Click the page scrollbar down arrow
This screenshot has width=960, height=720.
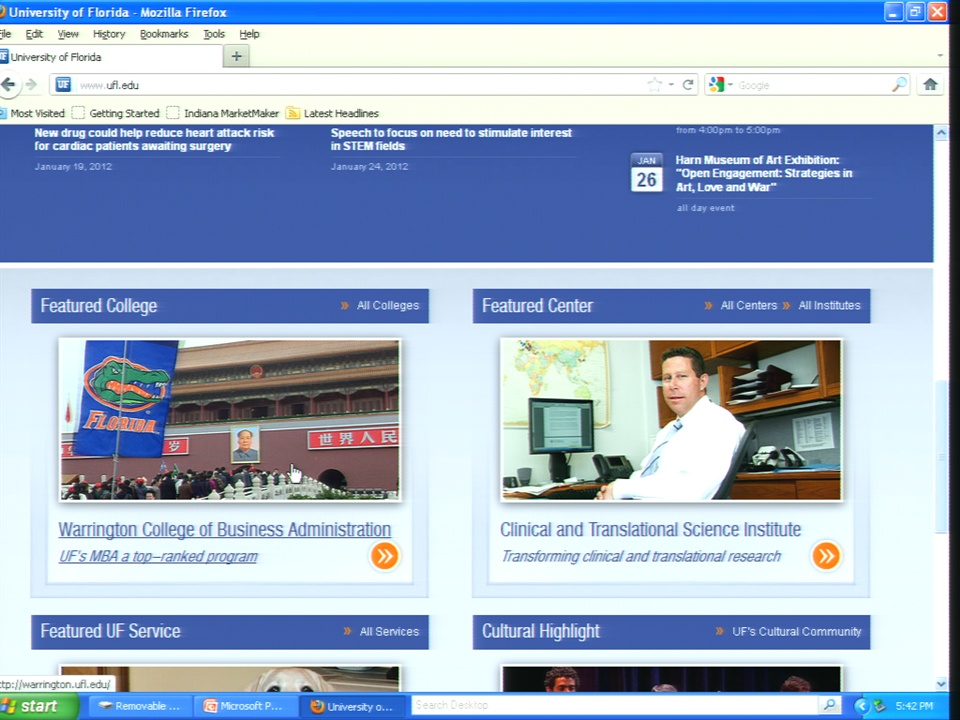(x=941, y=684)
